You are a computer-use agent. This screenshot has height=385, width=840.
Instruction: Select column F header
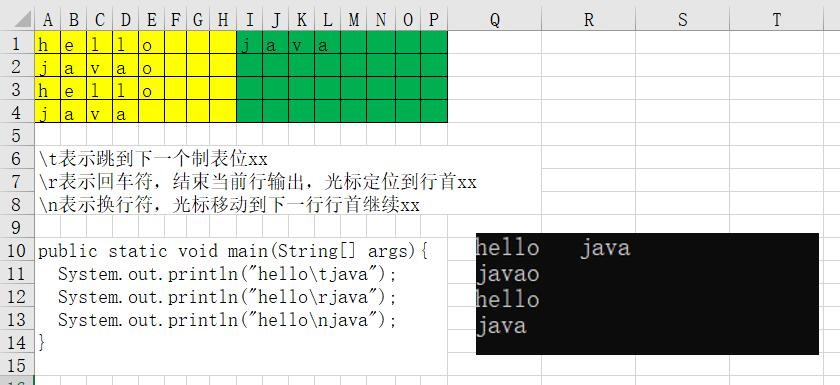click(175, 20)
